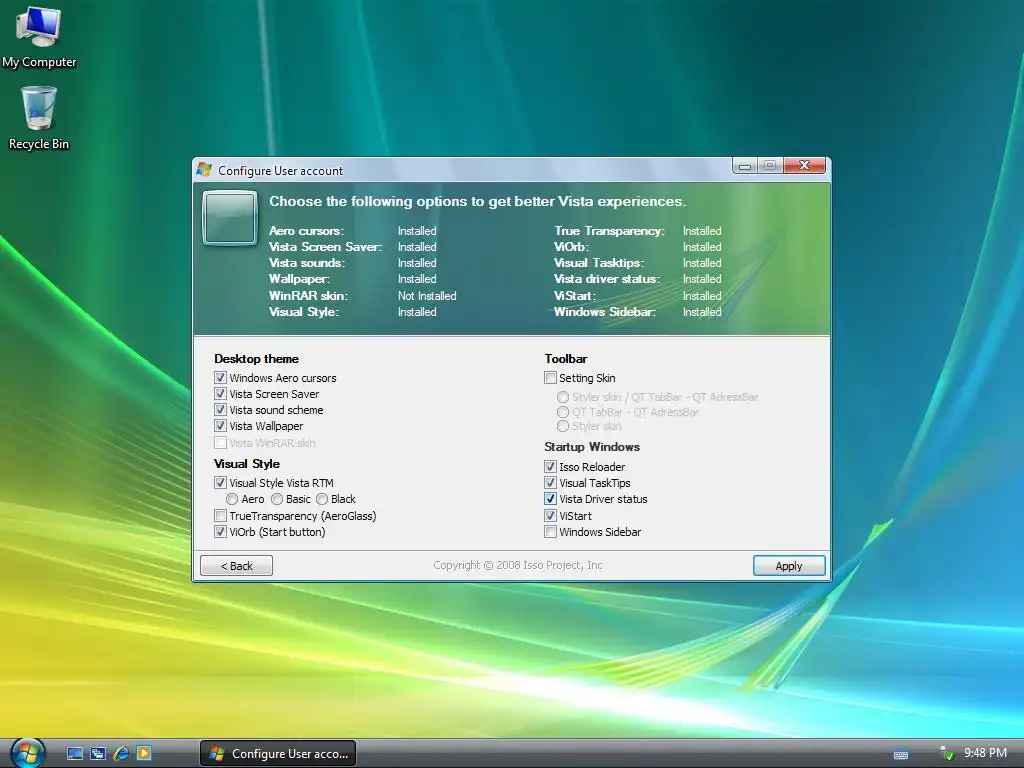This screenshot has width=1024, height=768.
Task: Click the 'Startup Windows' section heading
Action: 592,447
